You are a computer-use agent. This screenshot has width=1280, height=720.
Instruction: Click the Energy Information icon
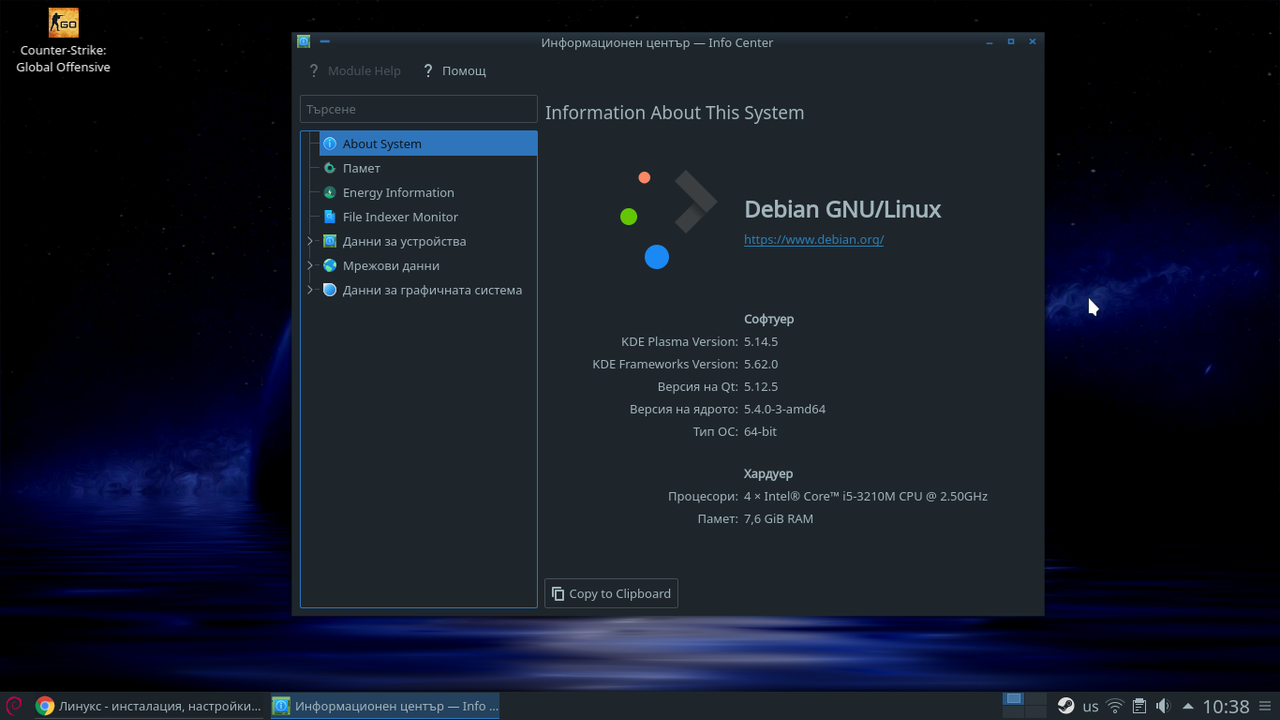point(330,193)
